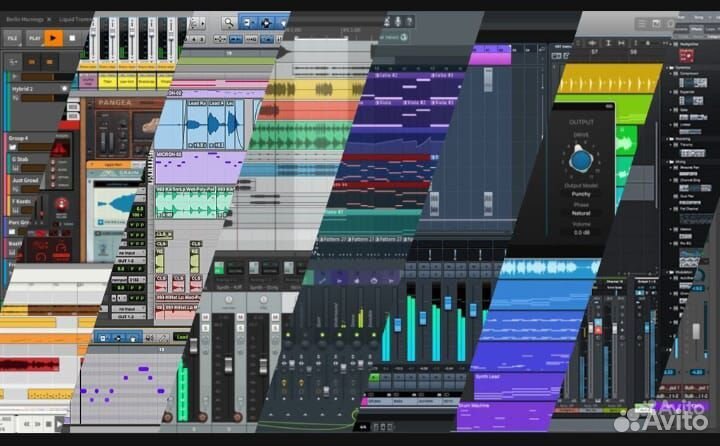Switch to the Berlin Montage project tab
This screenshot has width=720, height=446.
click(x=25, y=20)
